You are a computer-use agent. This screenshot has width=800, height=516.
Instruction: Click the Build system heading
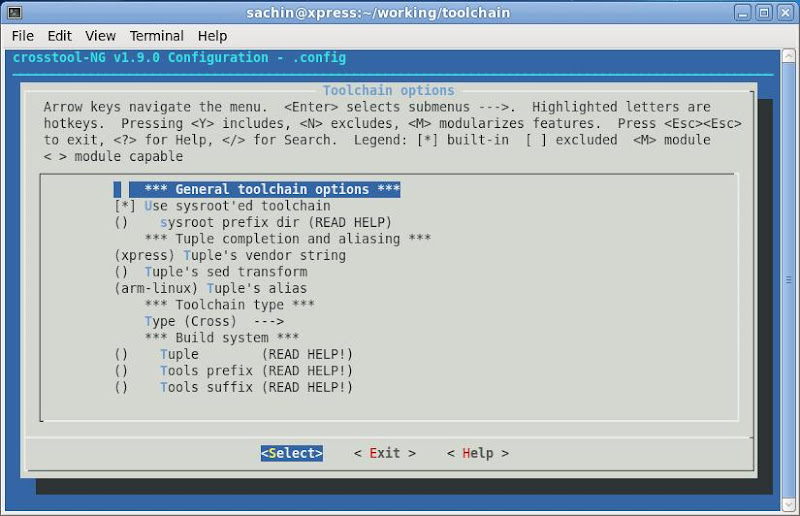[x=222, y=337]
